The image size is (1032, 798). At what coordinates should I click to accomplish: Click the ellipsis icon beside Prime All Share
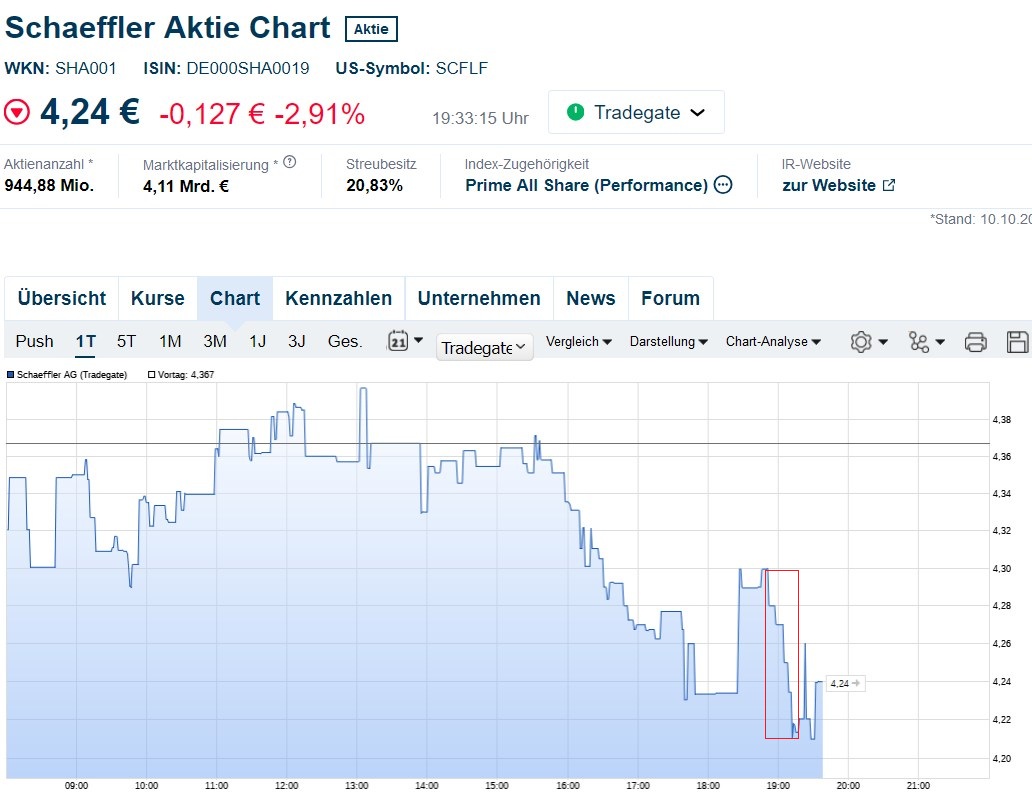pos(723,185)
